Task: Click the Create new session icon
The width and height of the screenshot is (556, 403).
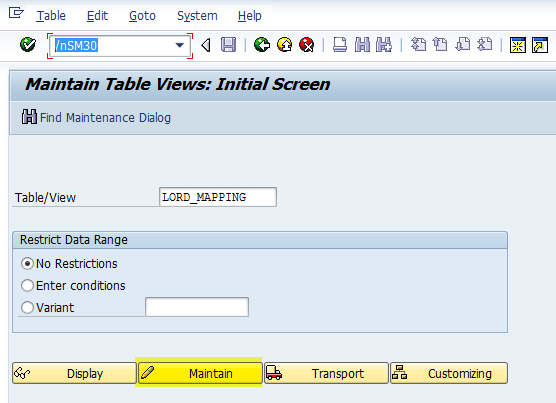Action: [x=517, y=45]
